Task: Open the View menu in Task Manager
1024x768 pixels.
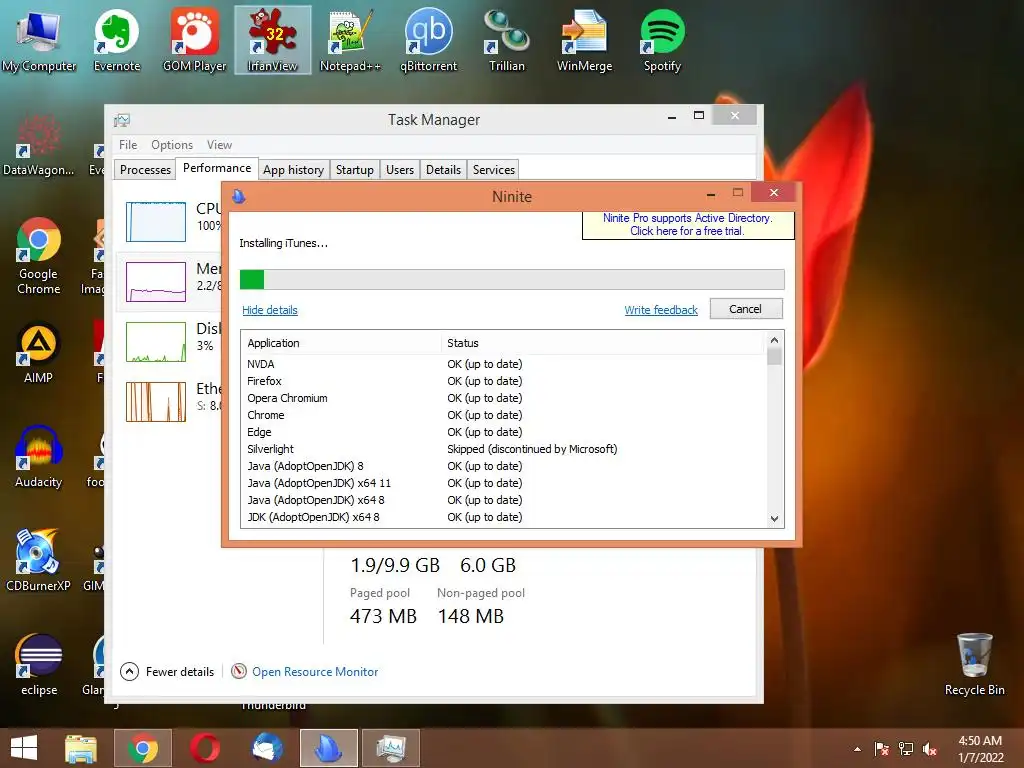Action: click(x=219, y=145)
